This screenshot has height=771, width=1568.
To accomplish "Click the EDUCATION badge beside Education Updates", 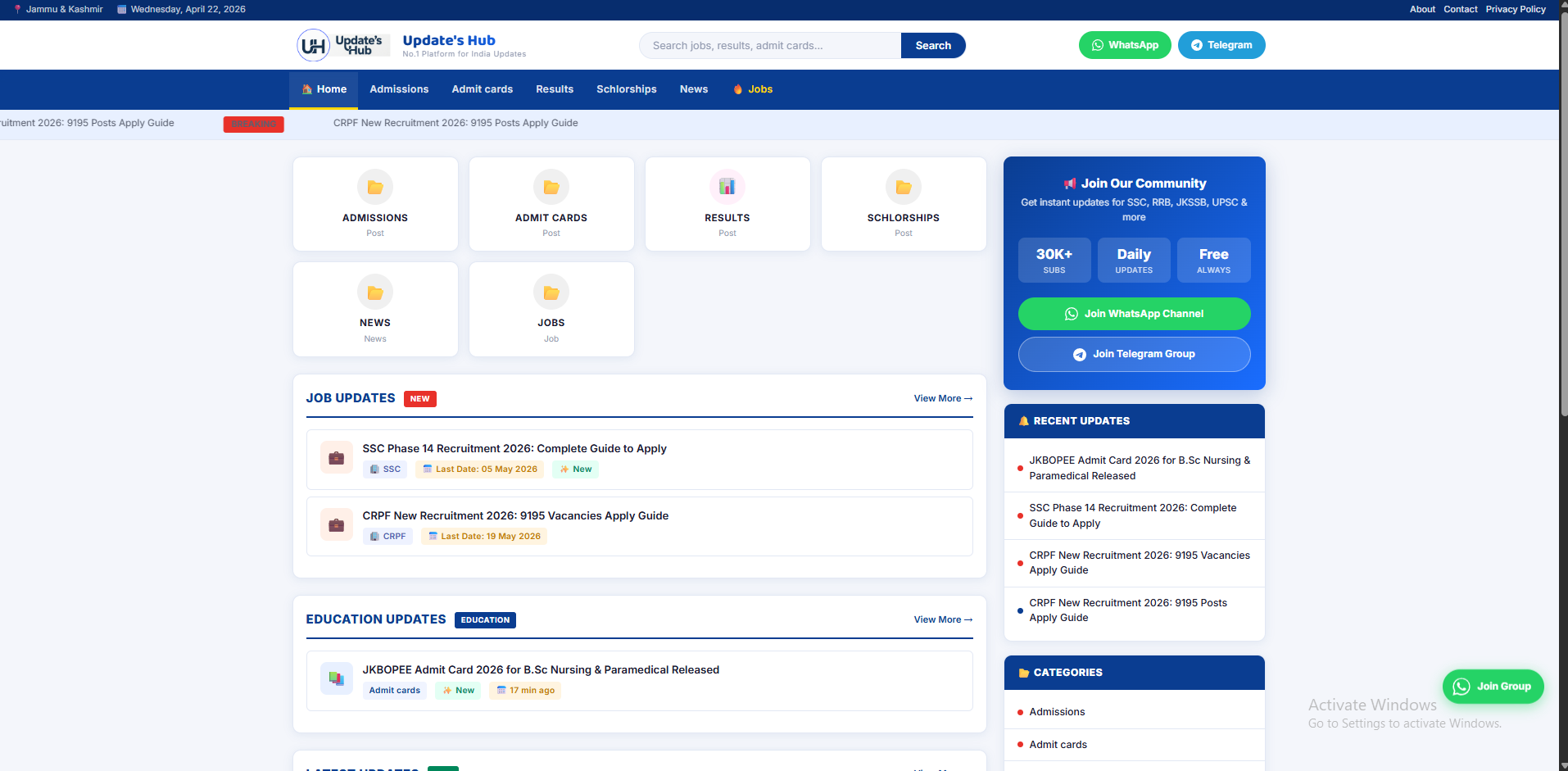I will tap(485, 620).
